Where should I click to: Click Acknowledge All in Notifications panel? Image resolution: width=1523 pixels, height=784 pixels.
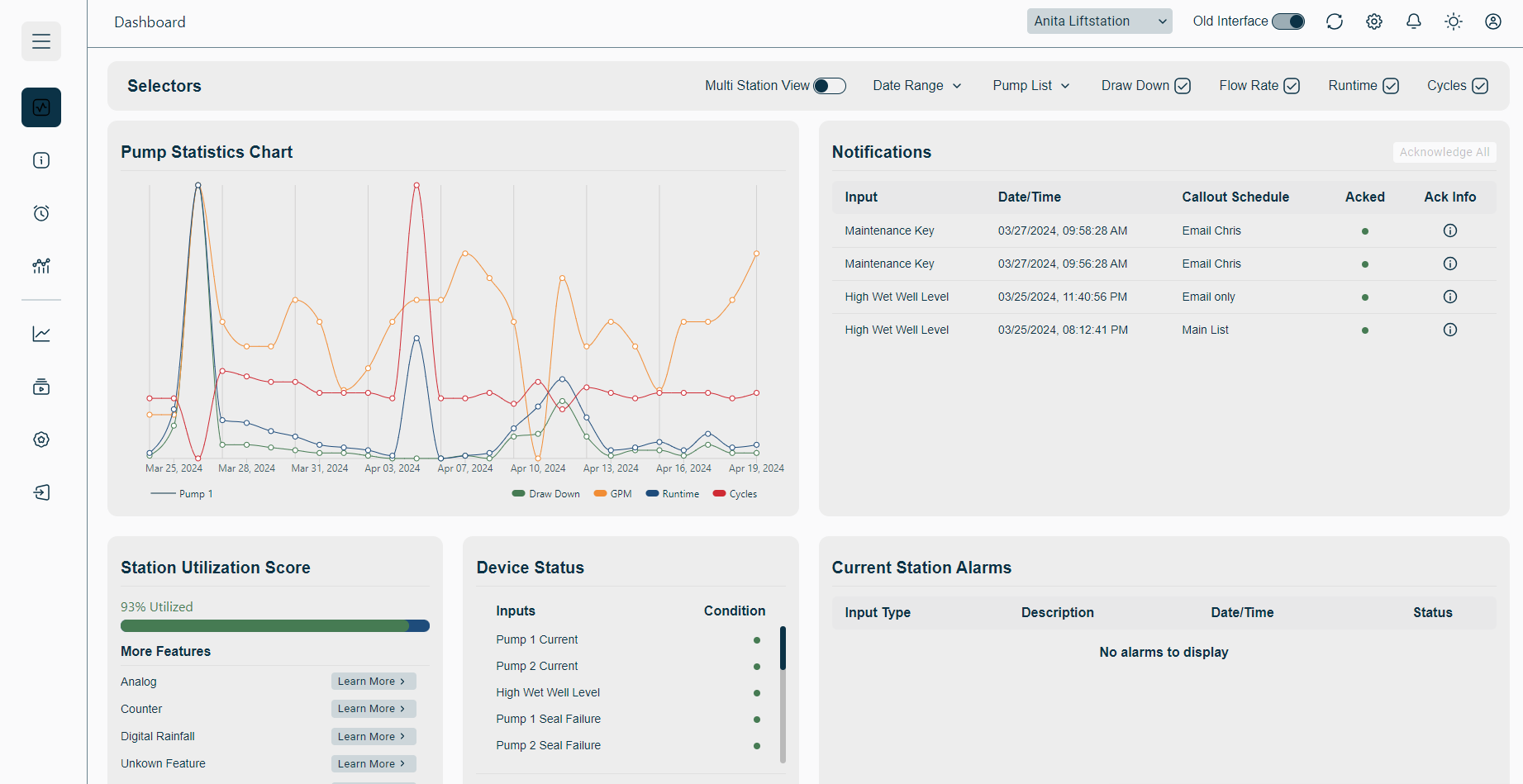[1444, 152]
